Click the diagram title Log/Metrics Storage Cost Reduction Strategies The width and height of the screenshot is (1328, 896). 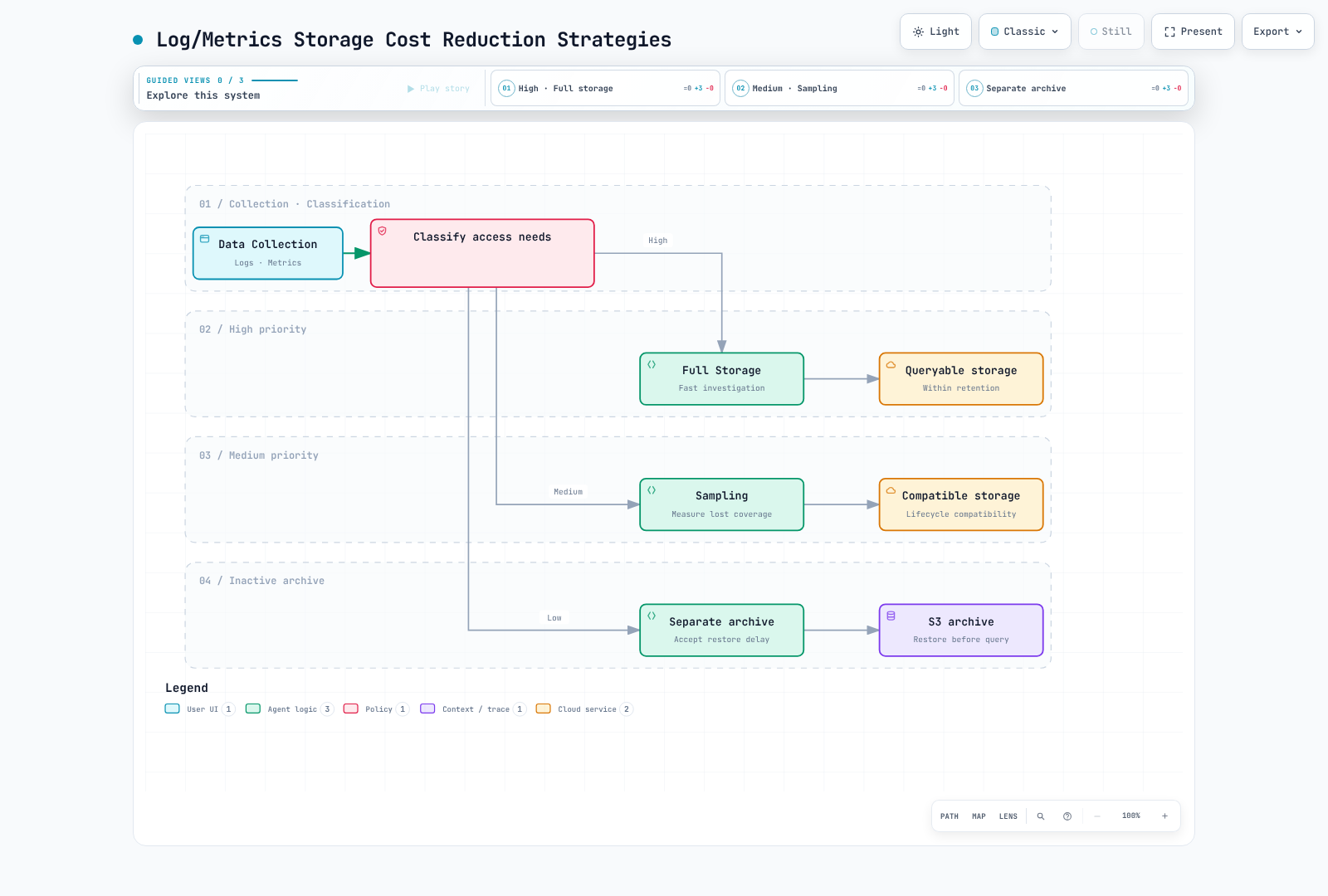pyautogui.click(x=414, y=40)
